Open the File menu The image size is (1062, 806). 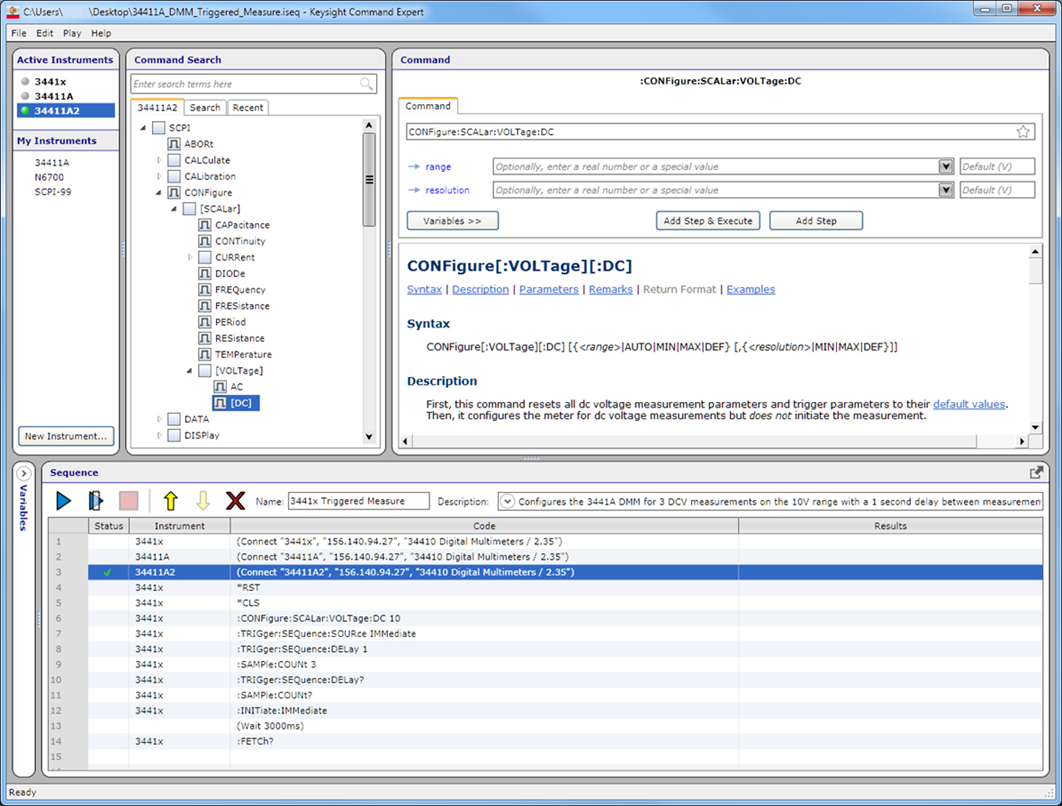[x=19, y=33]
